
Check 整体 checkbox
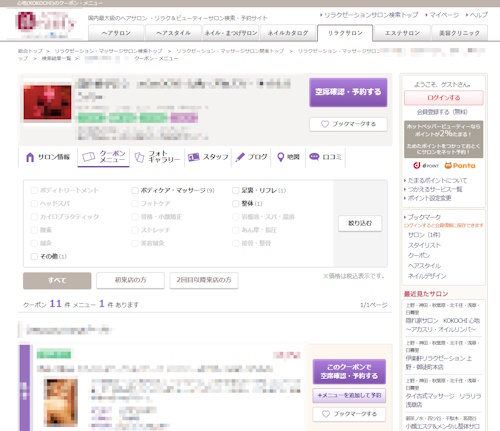(x=236, y=204)
